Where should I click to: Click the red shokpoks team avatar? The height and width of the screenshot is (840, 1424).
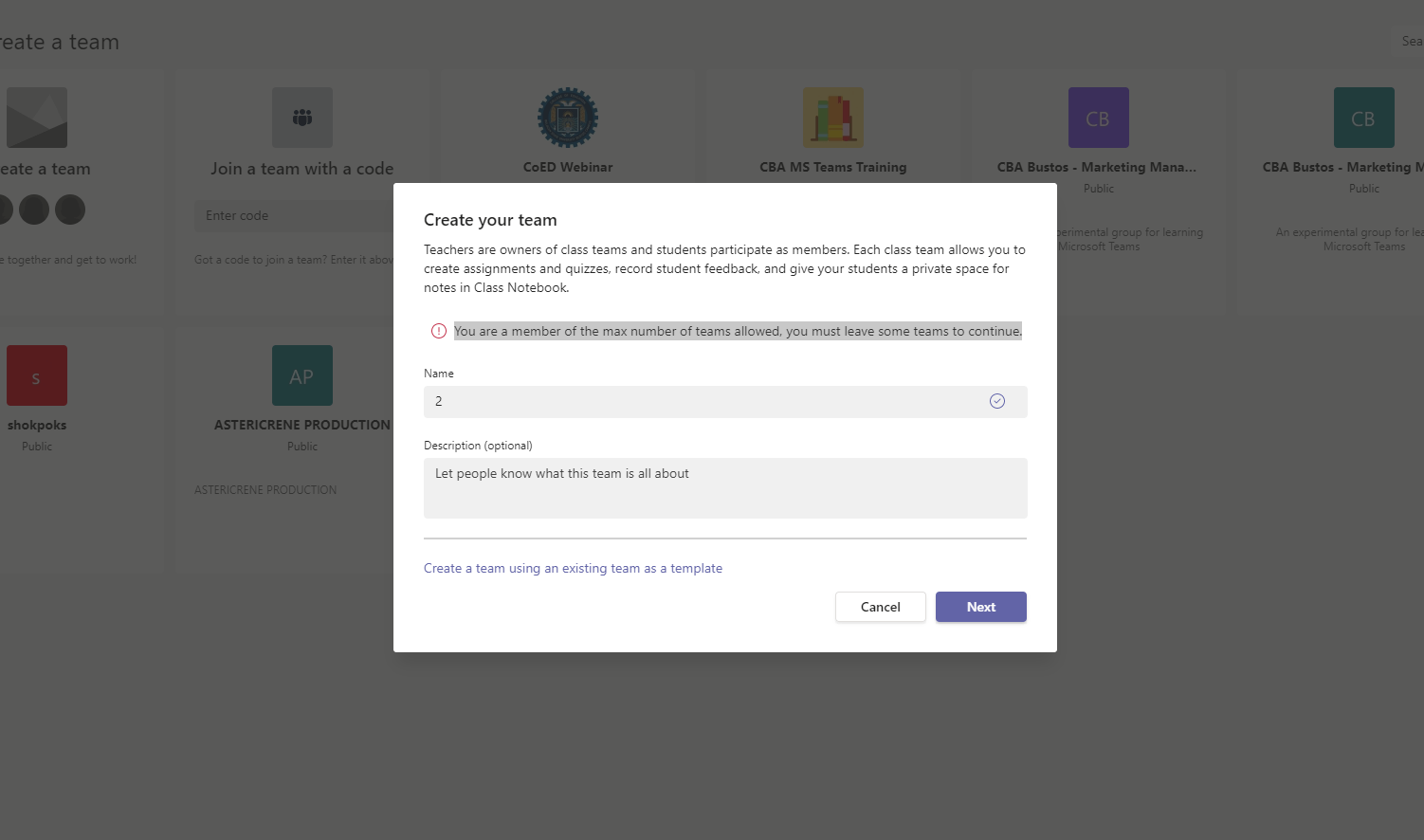[37, 375]
